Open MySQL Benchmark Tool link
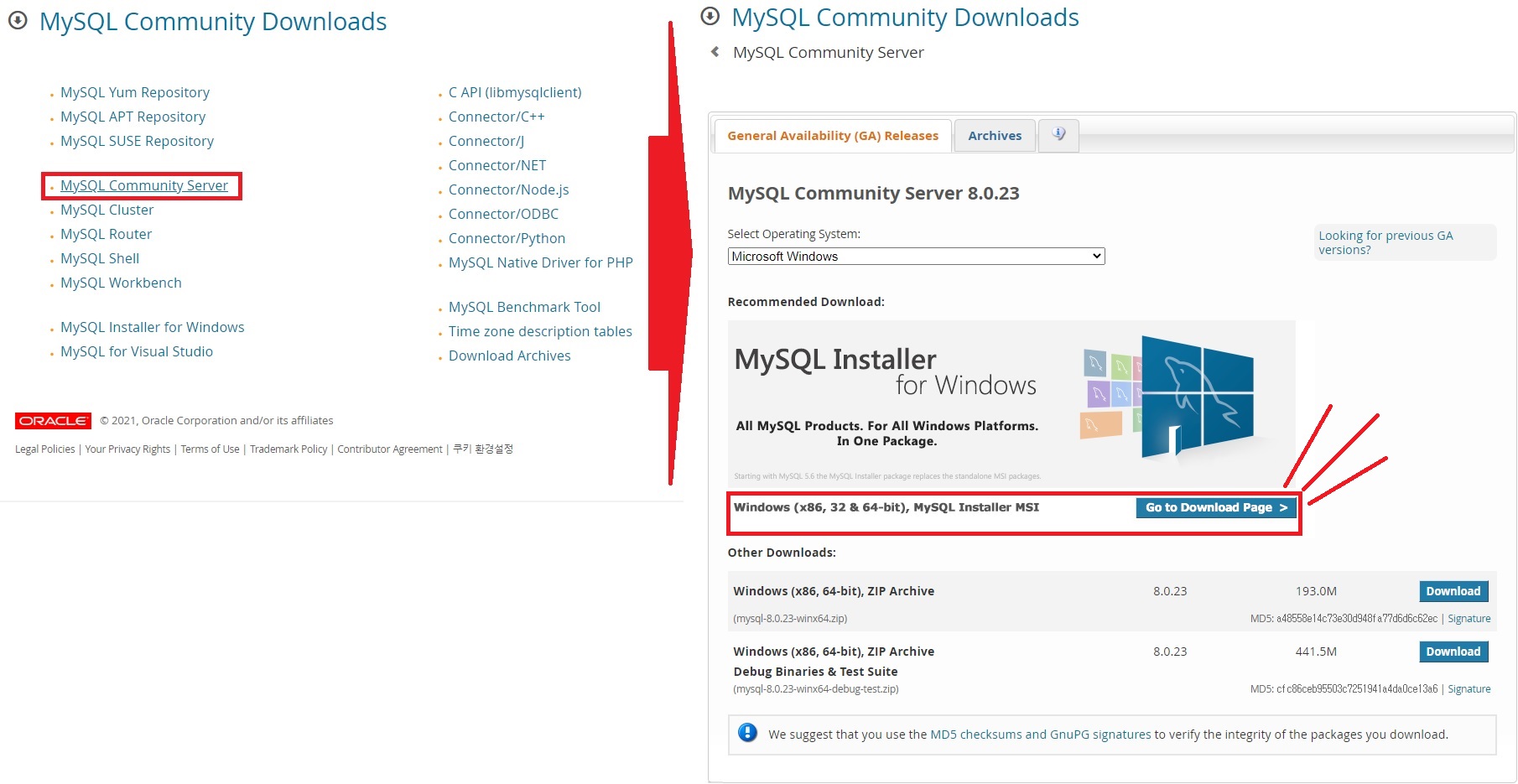Screen dimensions: 1518x784 (x=524, y=307)
